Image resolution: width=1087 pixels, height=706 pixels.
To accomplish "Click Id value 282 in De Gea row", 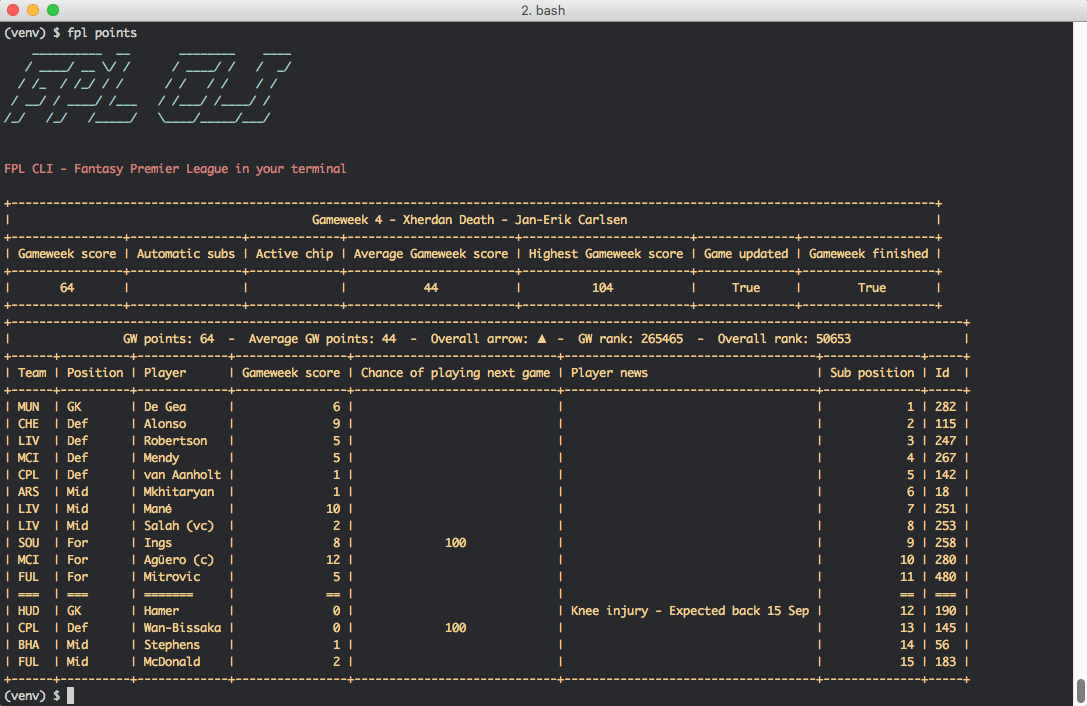I will tap(946, 407).
